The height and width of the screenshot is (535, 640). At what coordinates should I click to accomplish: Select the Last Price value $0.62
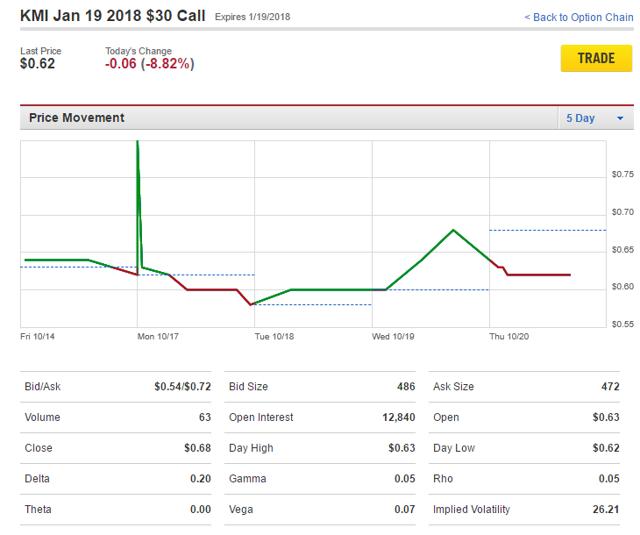[x=37, y=64]
